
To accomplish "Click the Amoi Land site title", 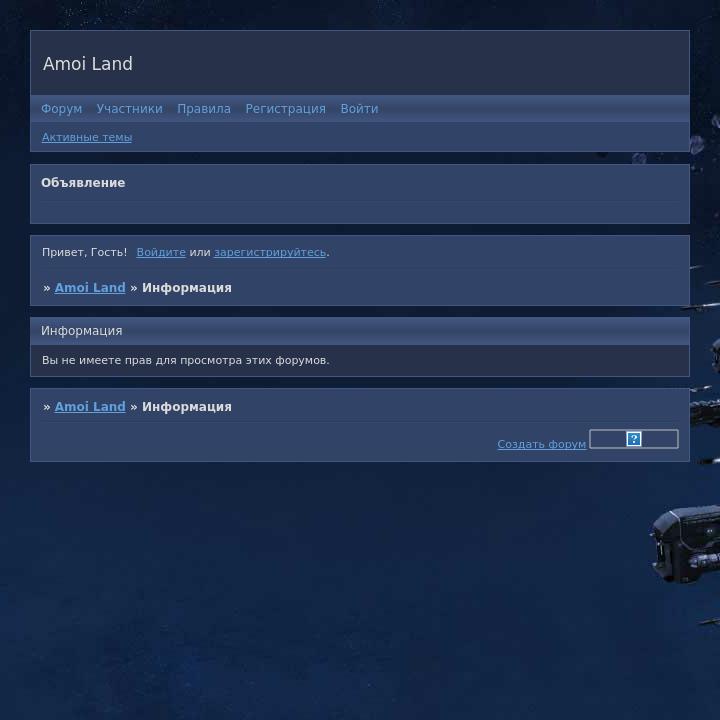I will click(x=88, y=64).
